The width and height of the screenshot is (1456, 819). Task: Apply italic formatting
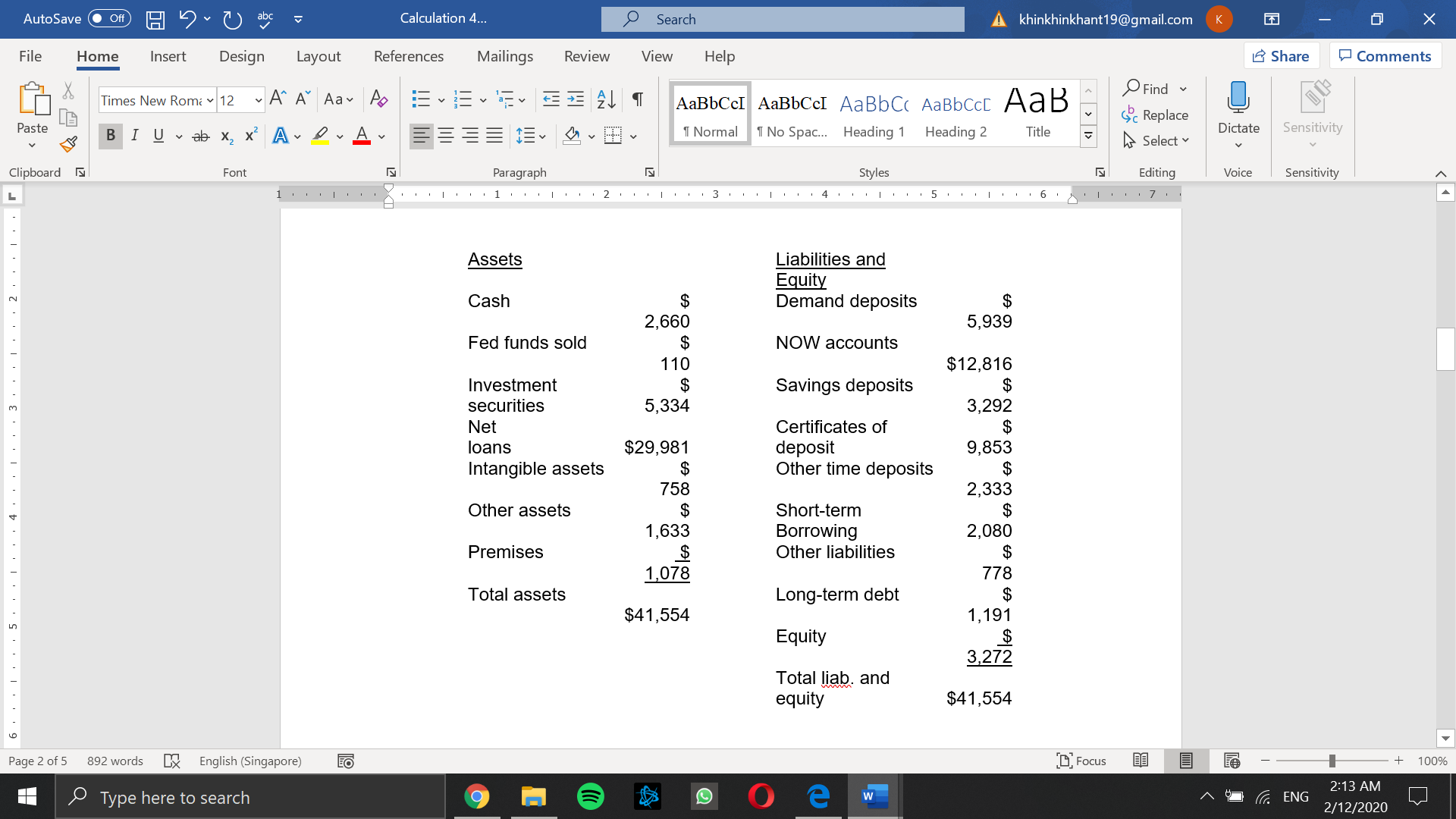(x=135, y=136)
